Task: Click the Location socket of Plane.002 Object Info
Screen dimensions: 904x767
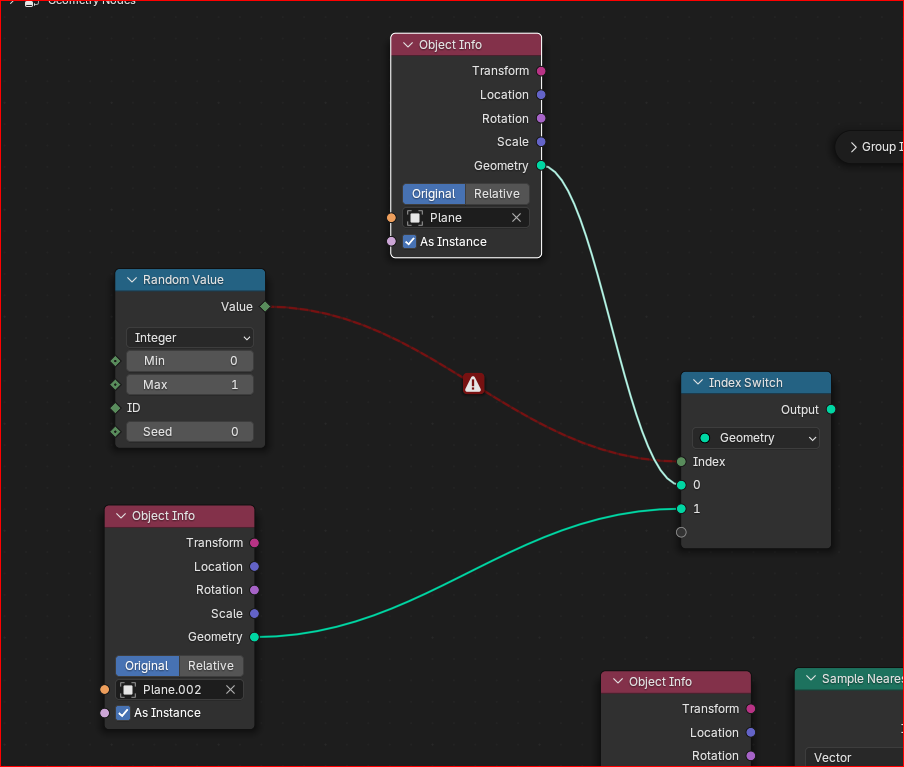Action: (254, 566)
